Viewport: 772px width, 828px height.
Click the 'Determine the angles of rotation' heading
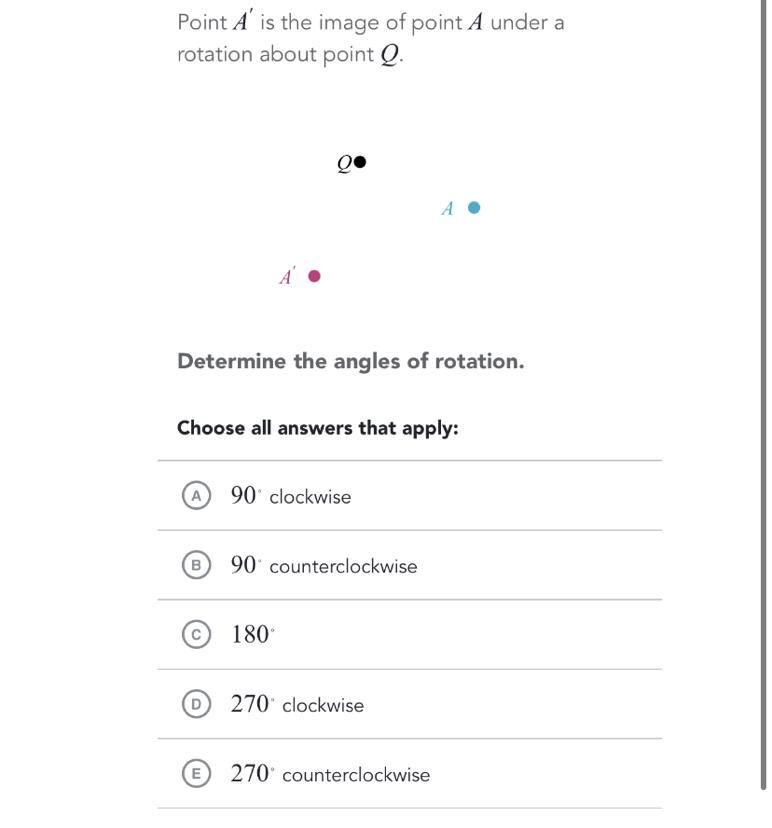[351, 361]
